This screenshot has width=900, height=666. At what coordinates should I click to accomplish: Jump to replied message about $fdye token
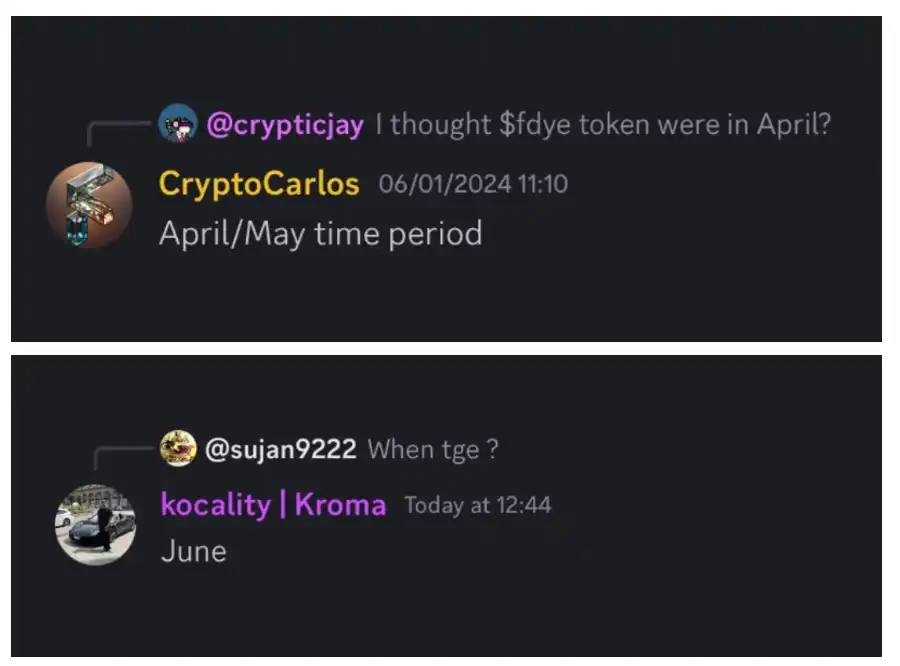[602, 126]
